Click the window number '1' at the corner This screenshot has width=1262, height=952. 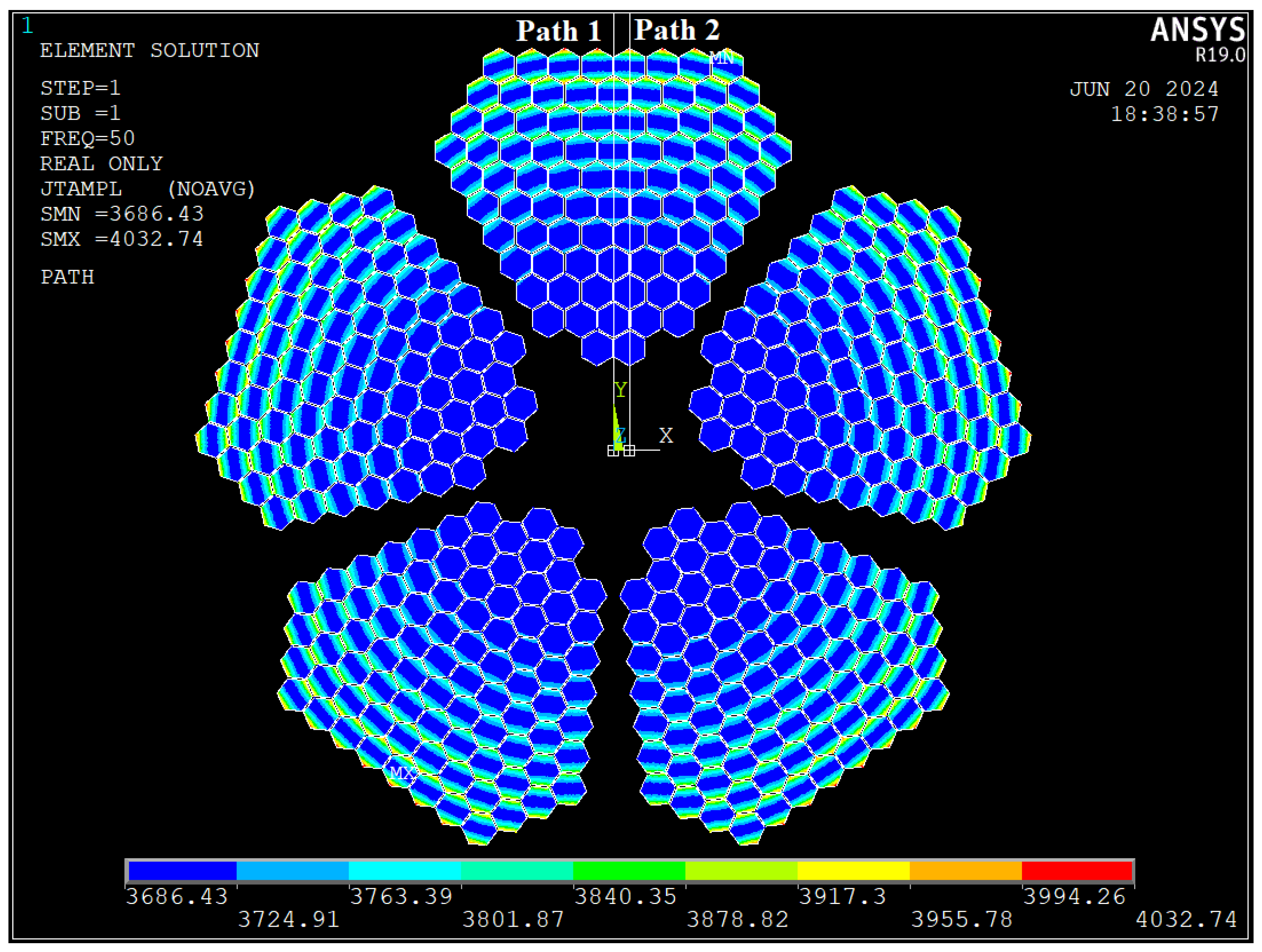[27, 26]
